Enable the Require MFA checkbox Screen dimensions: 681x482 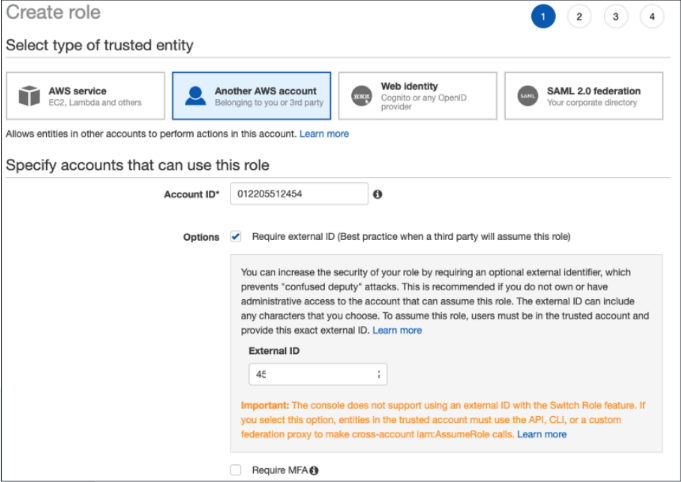[x=235, y=470]
